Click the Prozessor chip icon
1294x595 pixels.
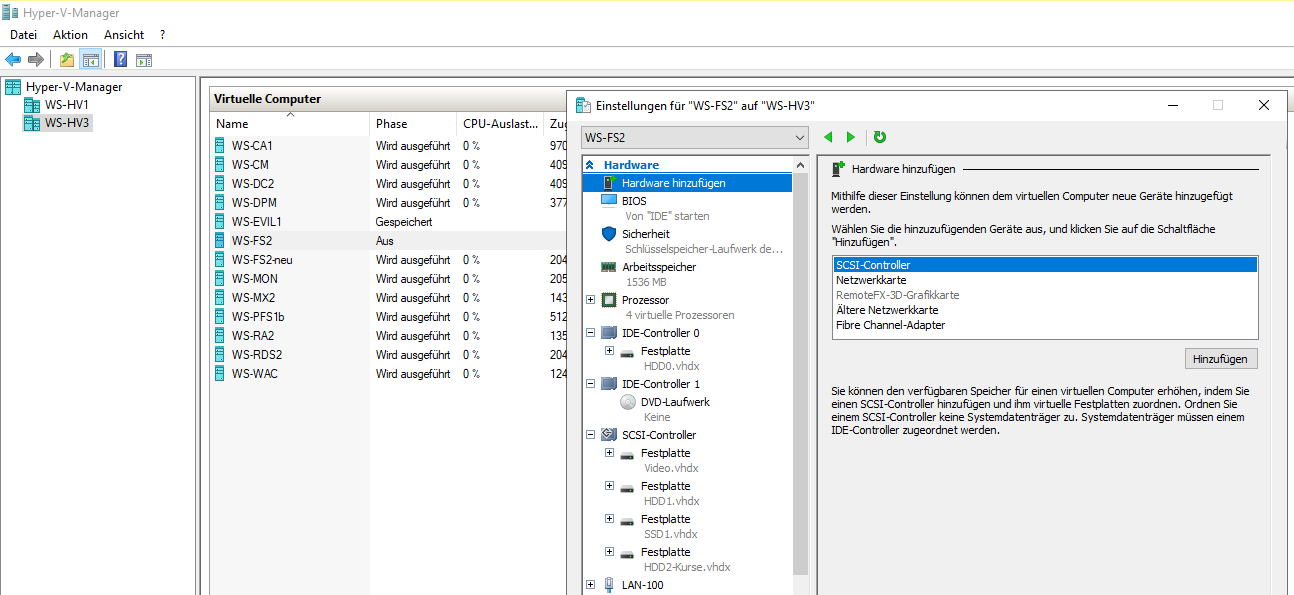click(x=609, y=300)
